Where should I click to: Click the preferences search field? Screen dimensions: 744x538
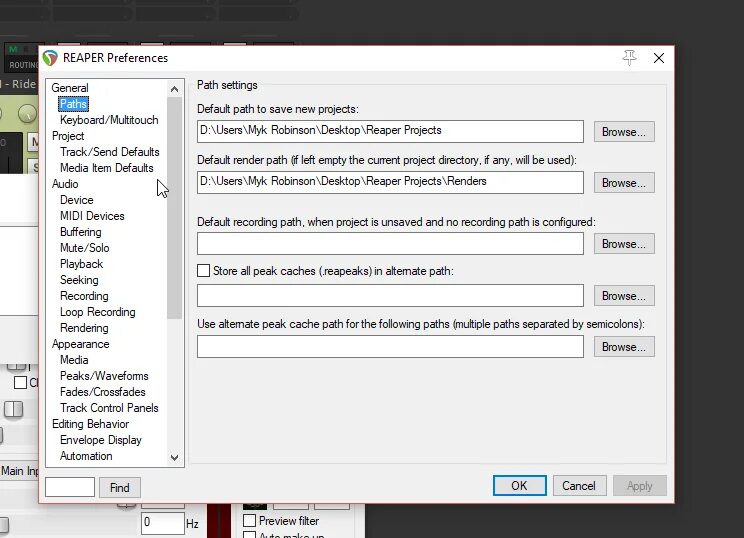[x=70, y=487]
